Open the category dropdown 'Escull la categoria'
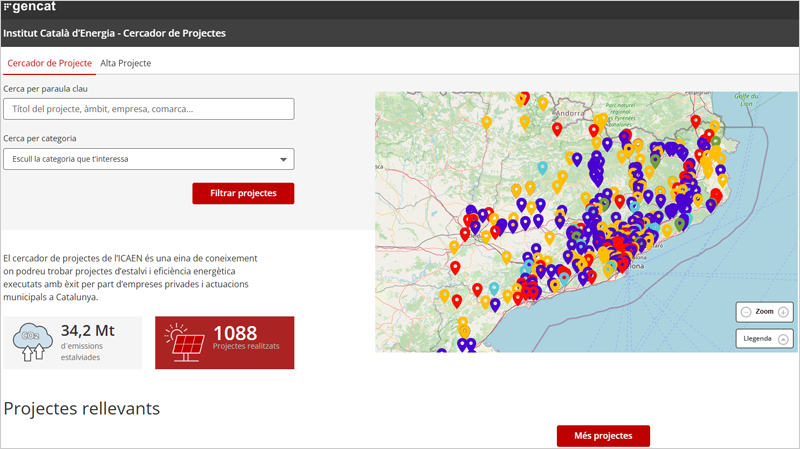The height and width of the screenshot is (449, 800). click(148, 159)
